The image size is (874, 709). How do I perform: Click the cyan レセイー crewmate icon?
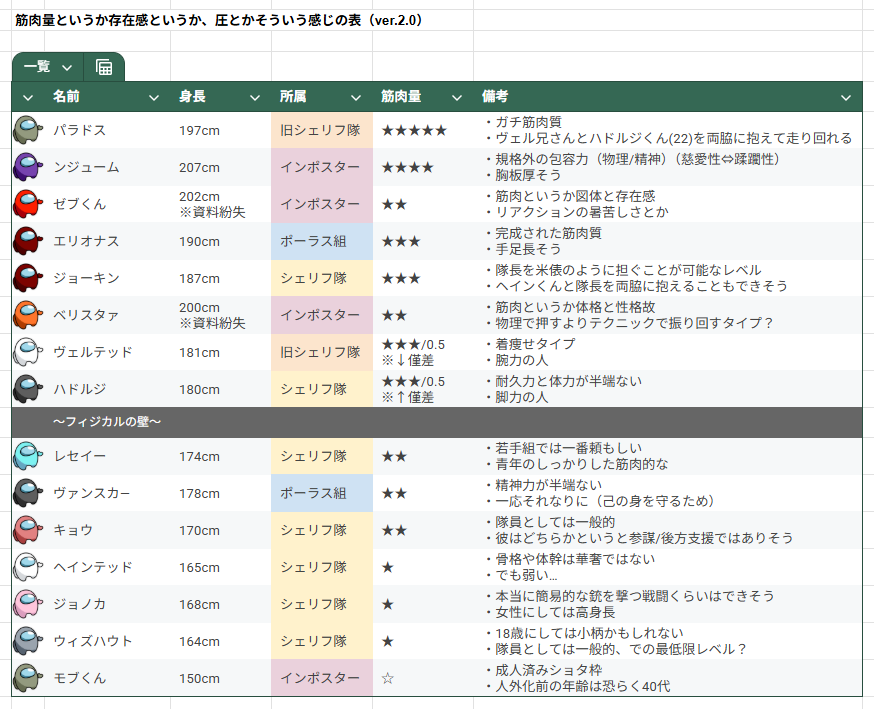pyautogui.click(x=28, y=456)
